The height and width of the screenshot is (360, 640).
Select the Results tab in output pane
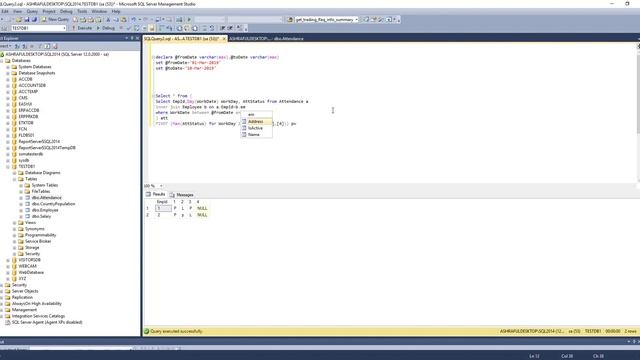156,195
